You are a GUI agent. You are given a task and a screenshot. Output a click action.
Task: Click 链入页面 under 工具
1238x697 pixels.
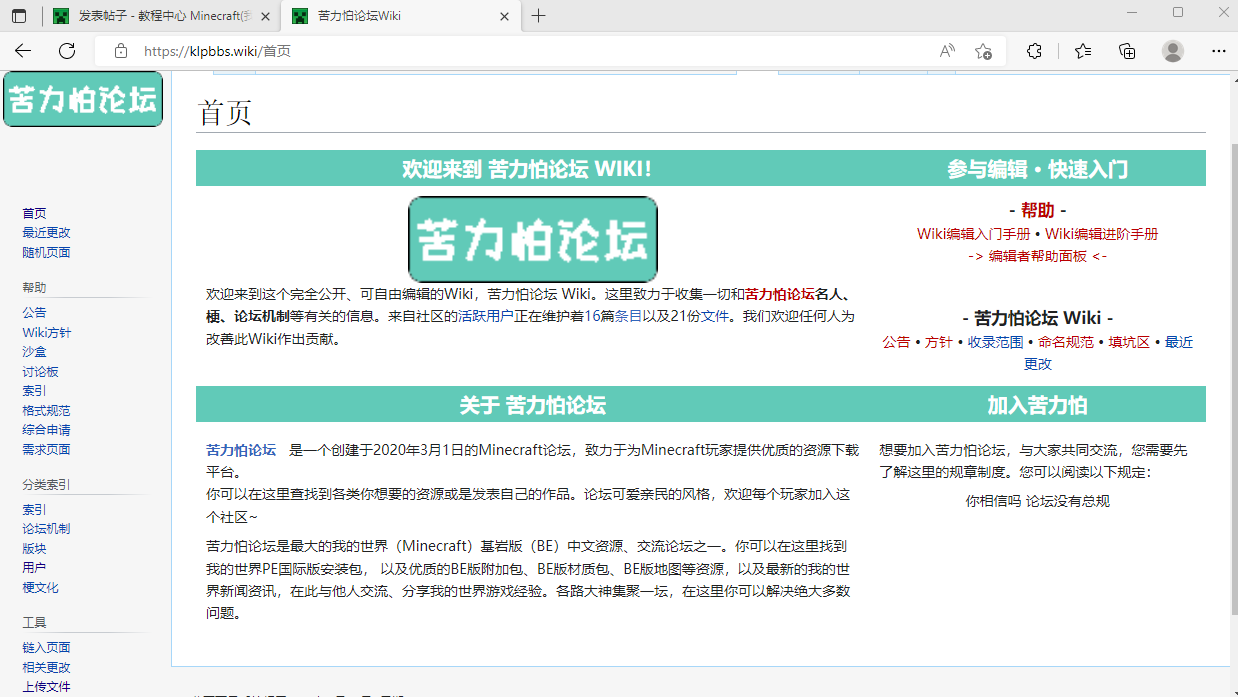47,647
